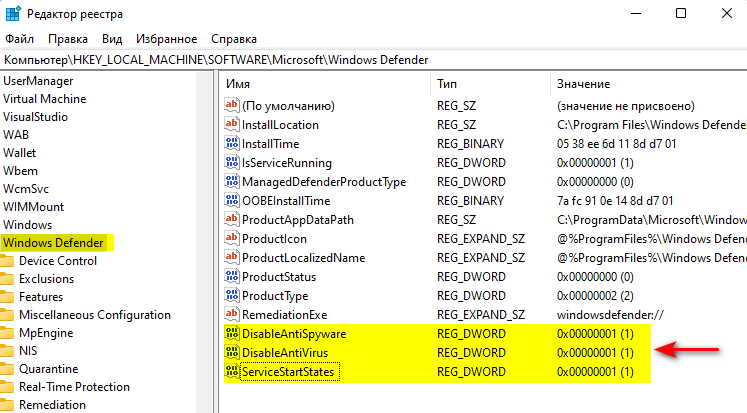Select the ServiceStartStates value icon
This screenshot has width=747, height=413.
coord(232,372)
